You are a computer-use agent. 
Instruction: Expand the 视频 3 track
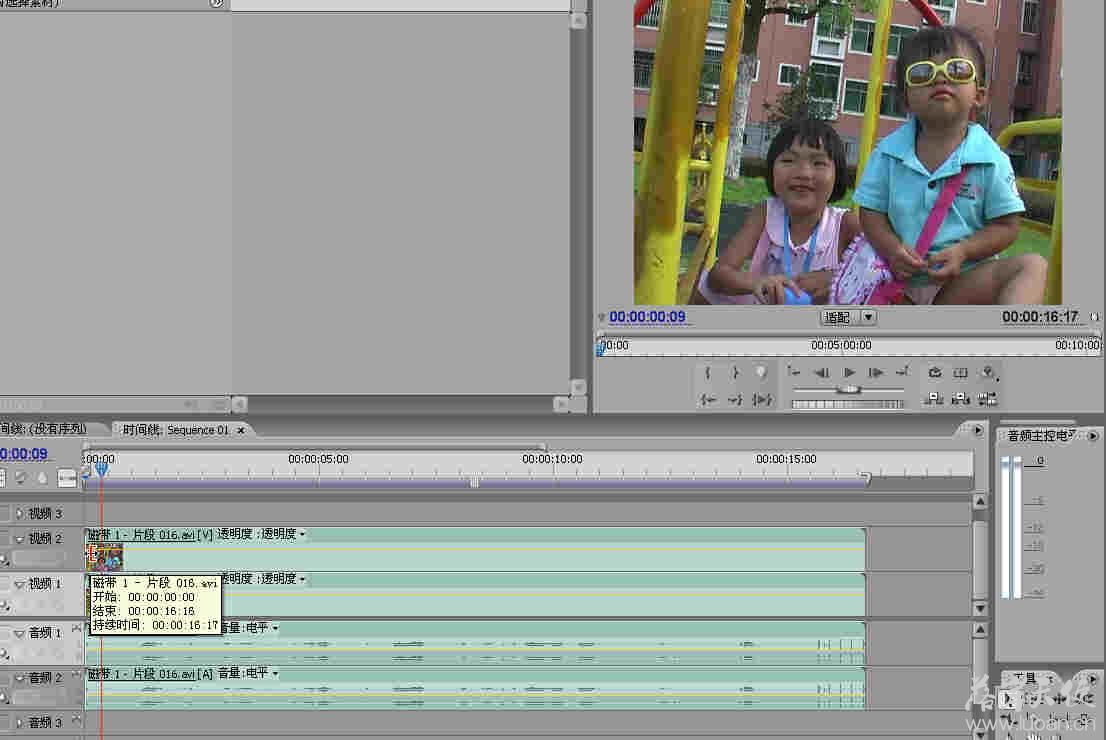(19, 514)
